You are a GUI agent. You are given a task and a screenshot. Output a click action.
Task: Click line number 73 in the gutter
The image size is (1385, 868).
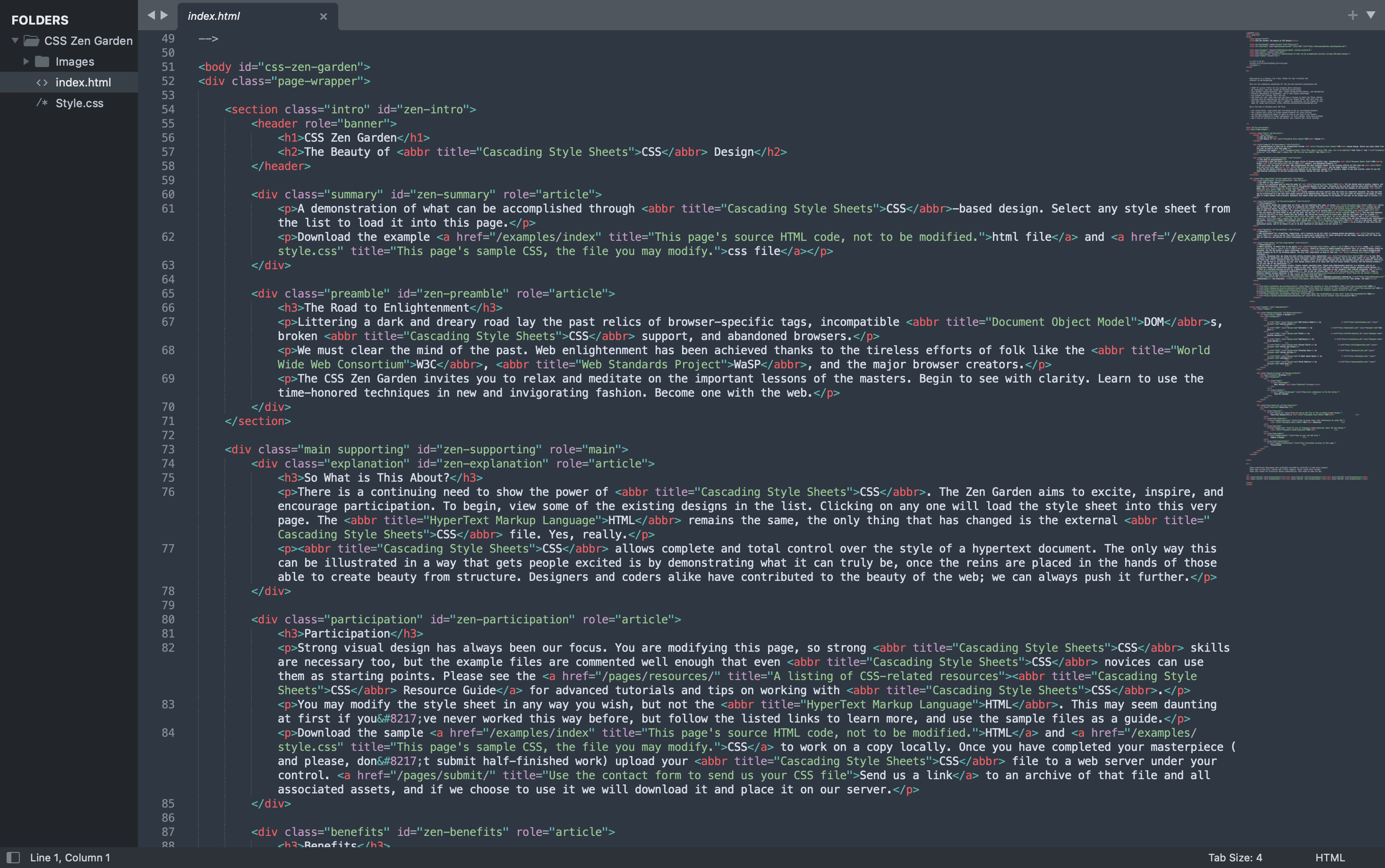168,450
